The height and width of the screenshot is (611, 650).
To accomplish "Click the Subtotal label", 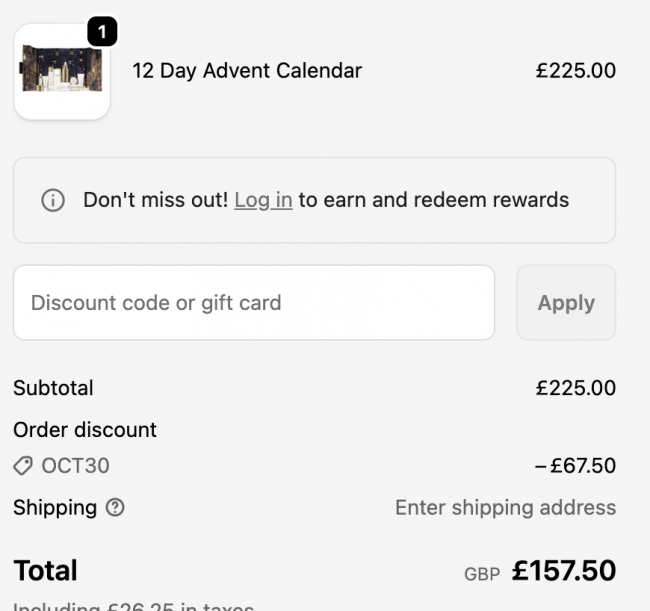I will pos(53,388).
